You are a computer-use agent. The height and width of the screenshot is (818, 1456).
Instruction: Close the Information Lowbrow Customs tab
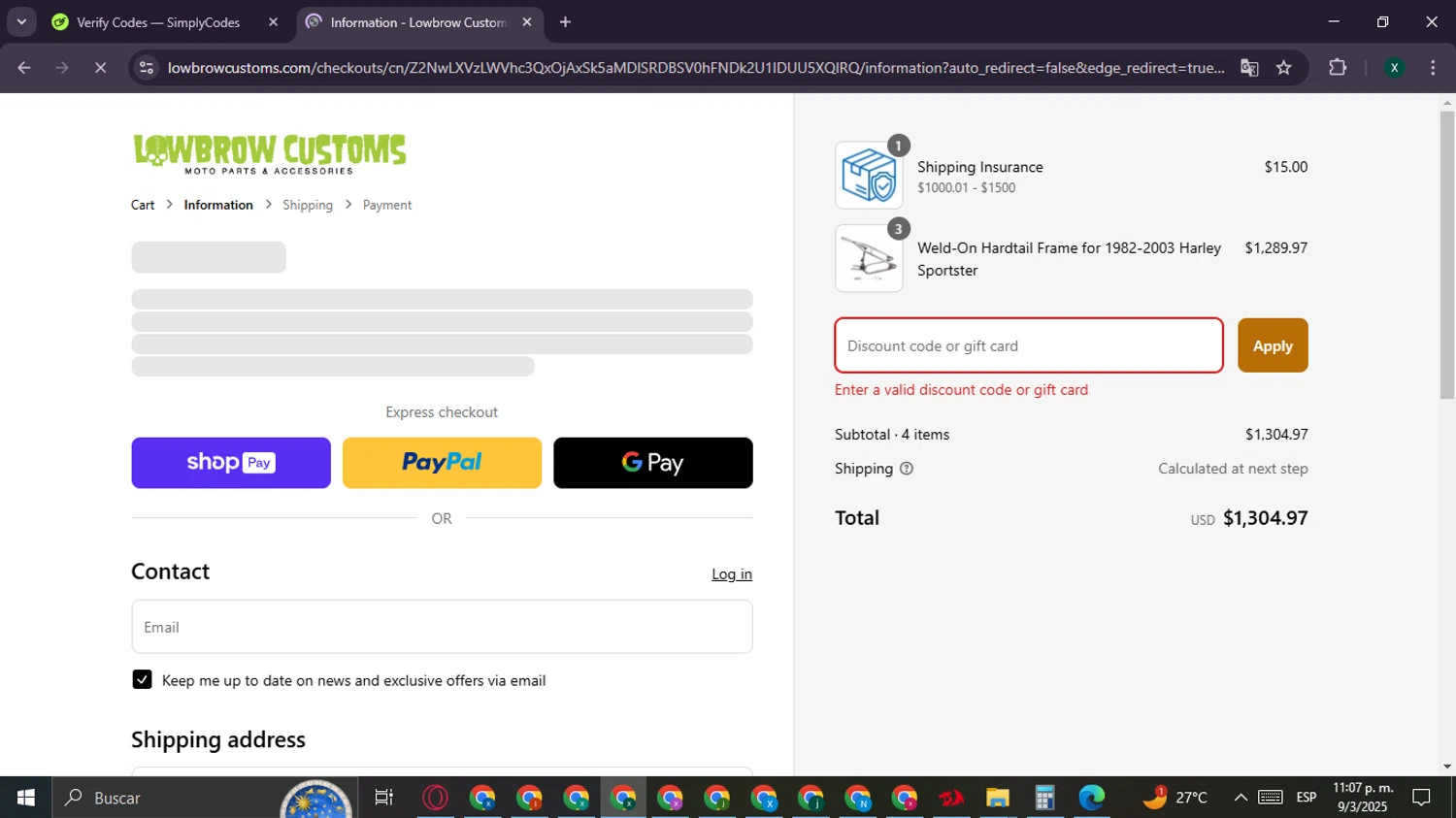pyautogui.click(x=527, y=22)
